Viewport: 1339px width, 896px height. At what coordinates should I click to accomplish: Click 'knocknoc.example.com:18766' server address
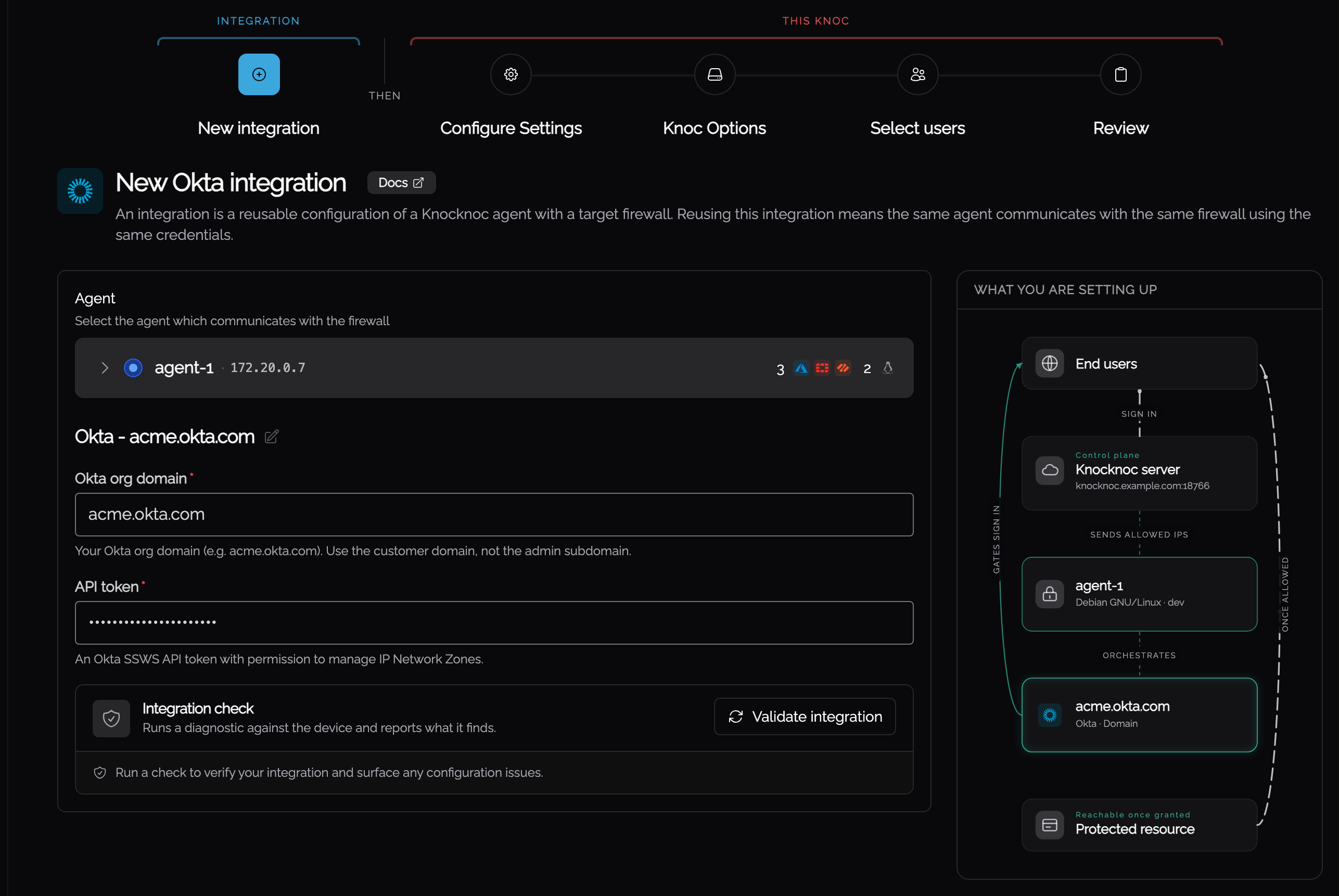point(1142,485)
